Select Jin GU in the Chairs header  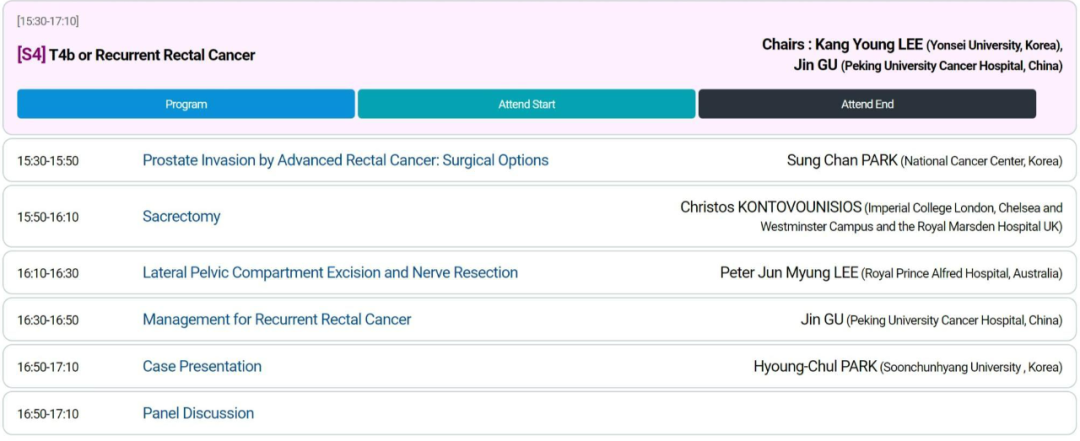pyautogui.click(x=815, y=66)
